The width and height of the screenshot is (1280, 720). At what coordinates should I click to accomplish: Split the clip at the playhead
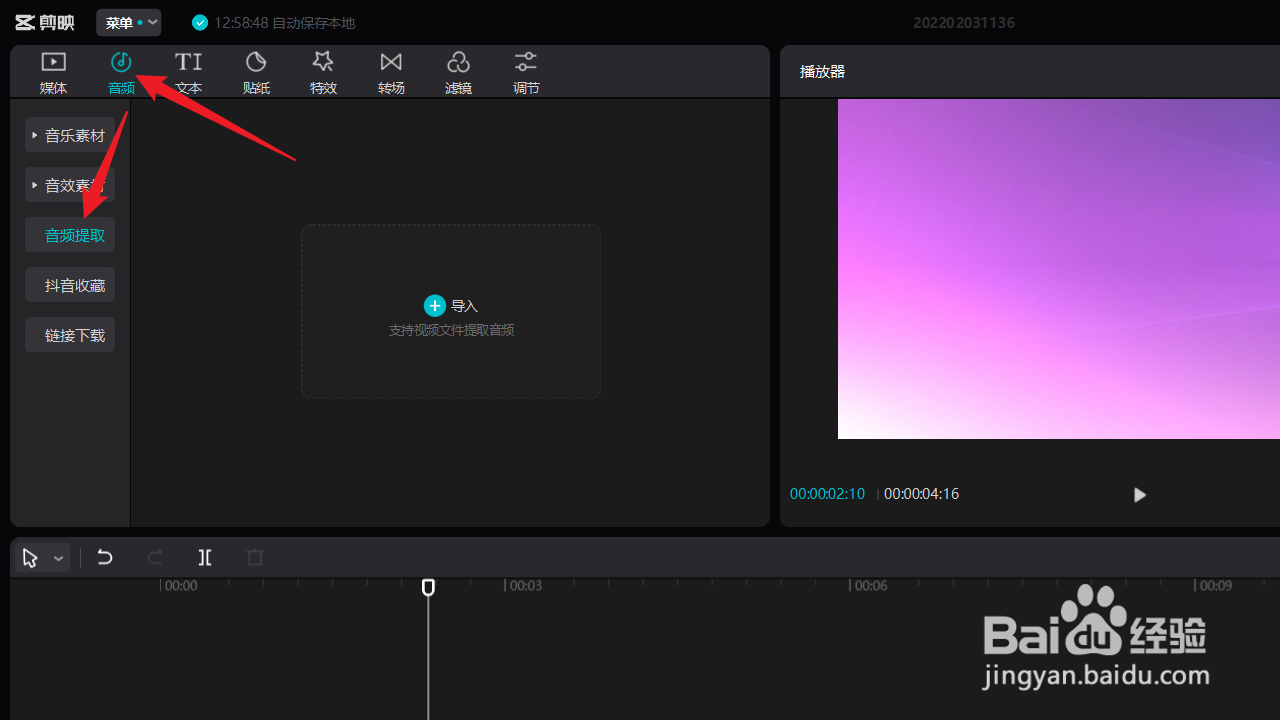(205, 558)
